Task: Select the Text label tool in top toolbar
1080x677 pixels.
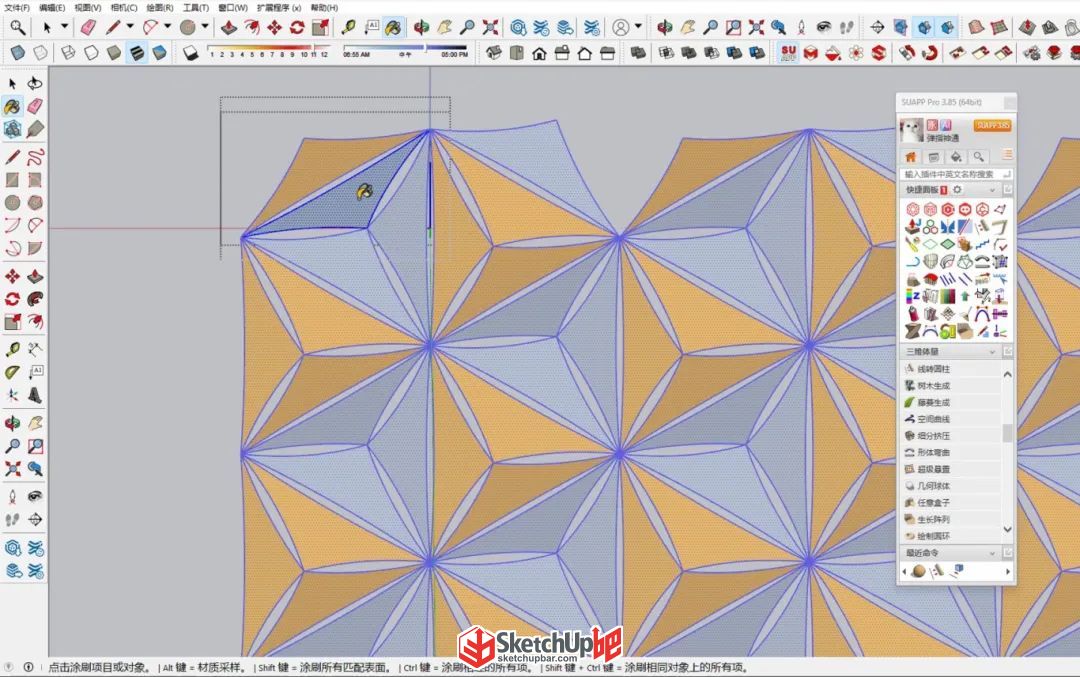Action: 371,28
